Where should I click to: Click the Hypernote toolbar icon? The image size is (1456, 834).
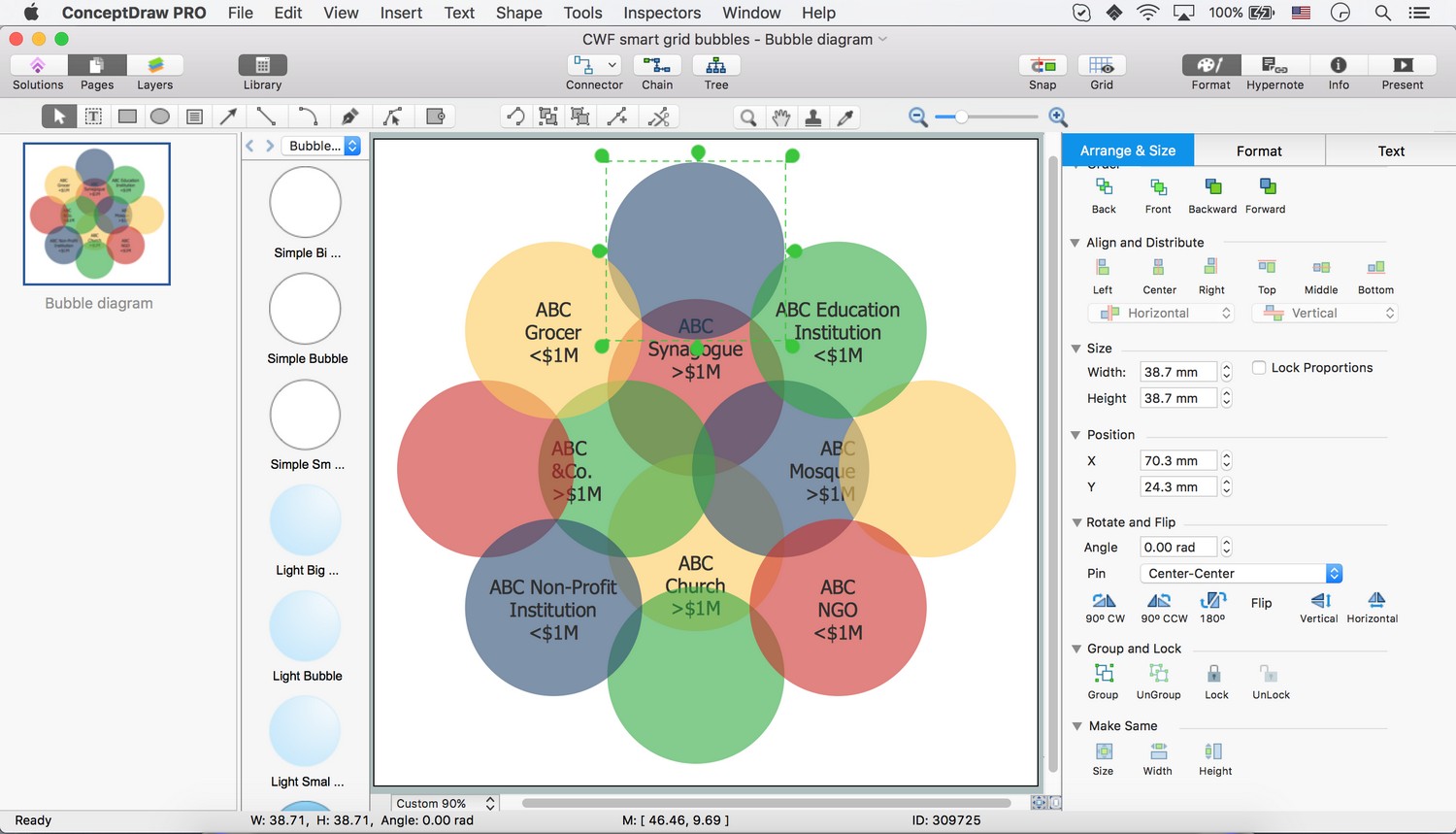[x=1274, y=66]
